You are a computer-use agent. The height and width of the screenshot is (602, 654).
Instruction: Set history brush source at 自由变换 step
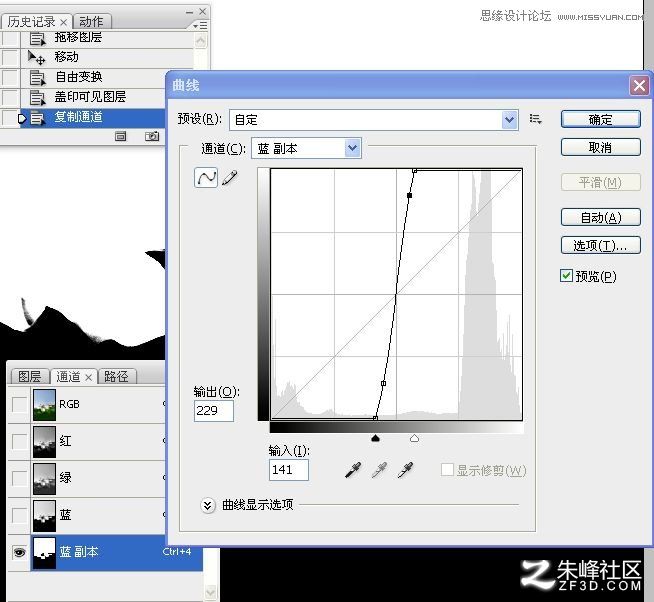pos(10,78)
